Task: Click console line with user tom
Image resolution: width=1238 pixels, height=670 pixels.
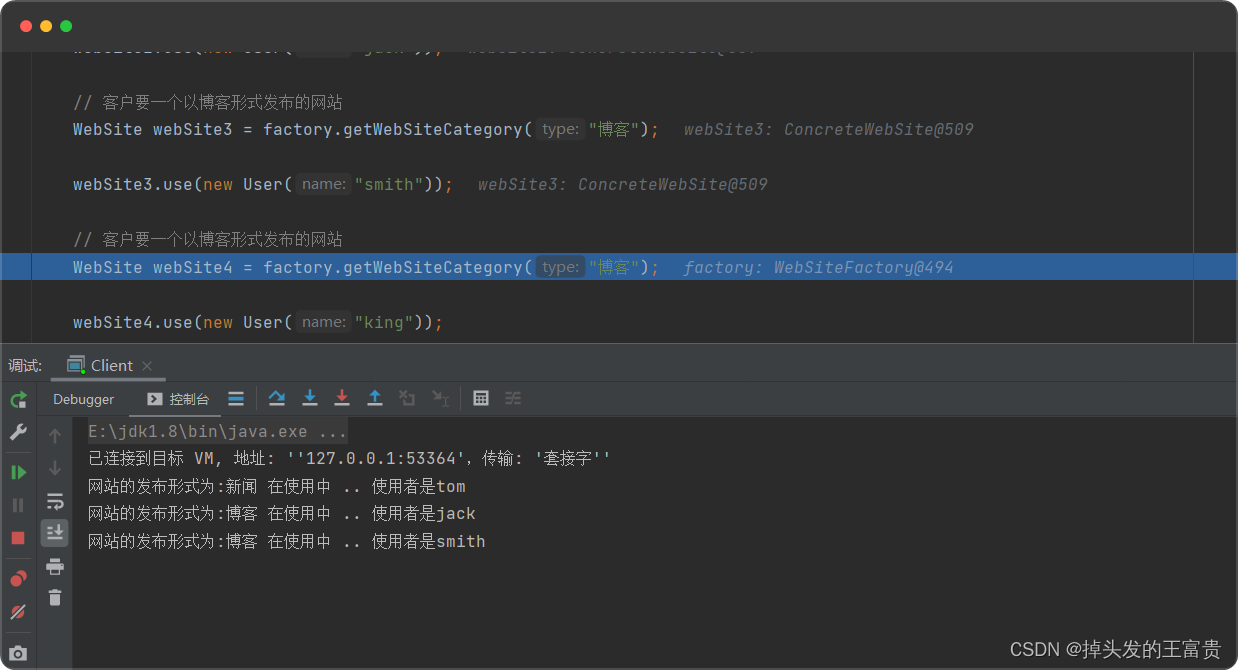Action: click(x=277, y=487)
